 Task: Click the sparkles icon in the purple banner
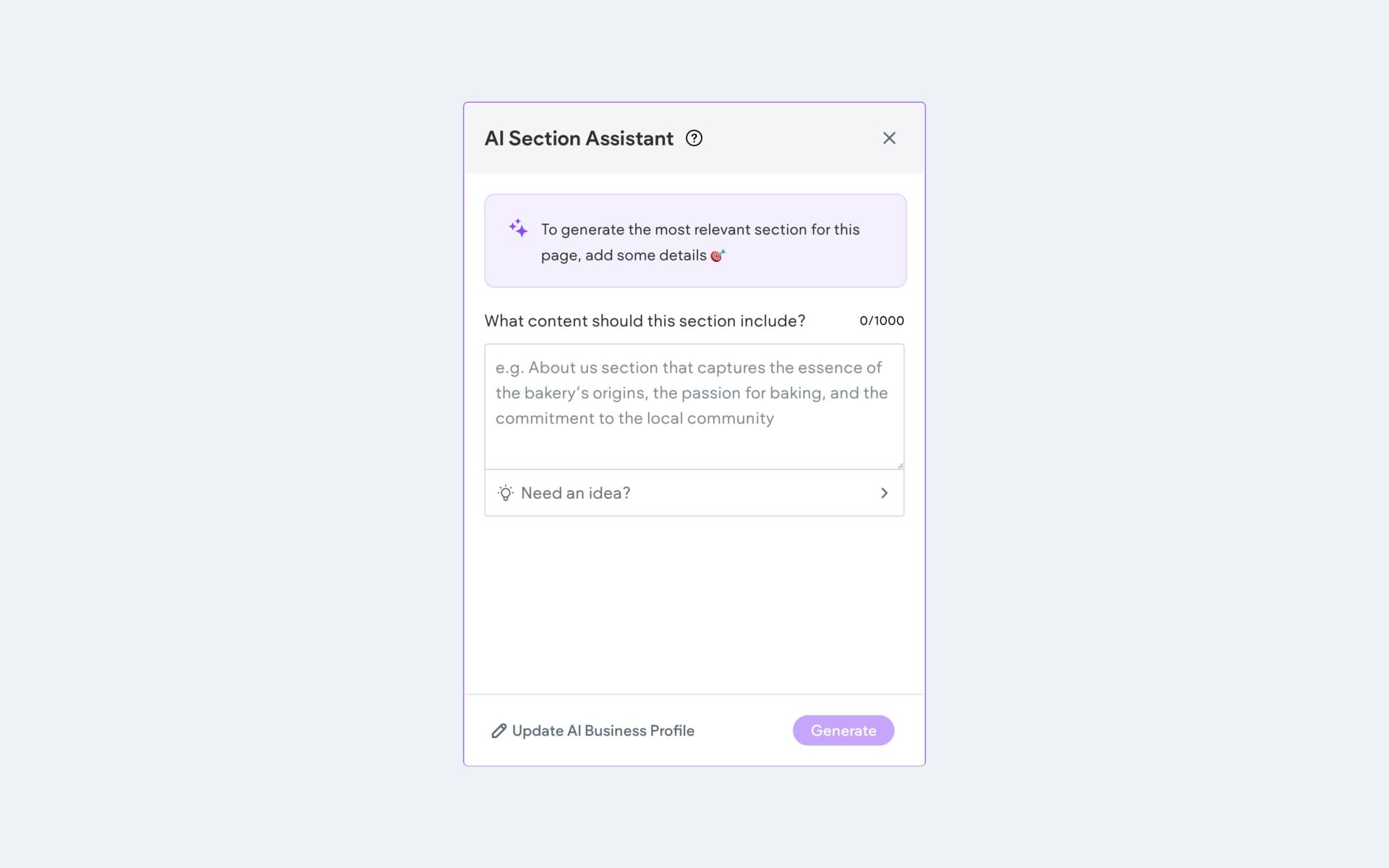coord(517,229)
